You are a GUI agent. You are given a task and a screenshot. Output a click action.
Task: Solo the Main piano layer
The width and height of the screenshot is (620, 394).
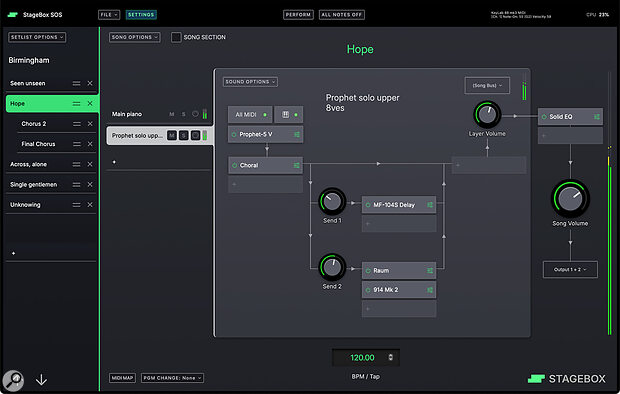pos(183,114)
